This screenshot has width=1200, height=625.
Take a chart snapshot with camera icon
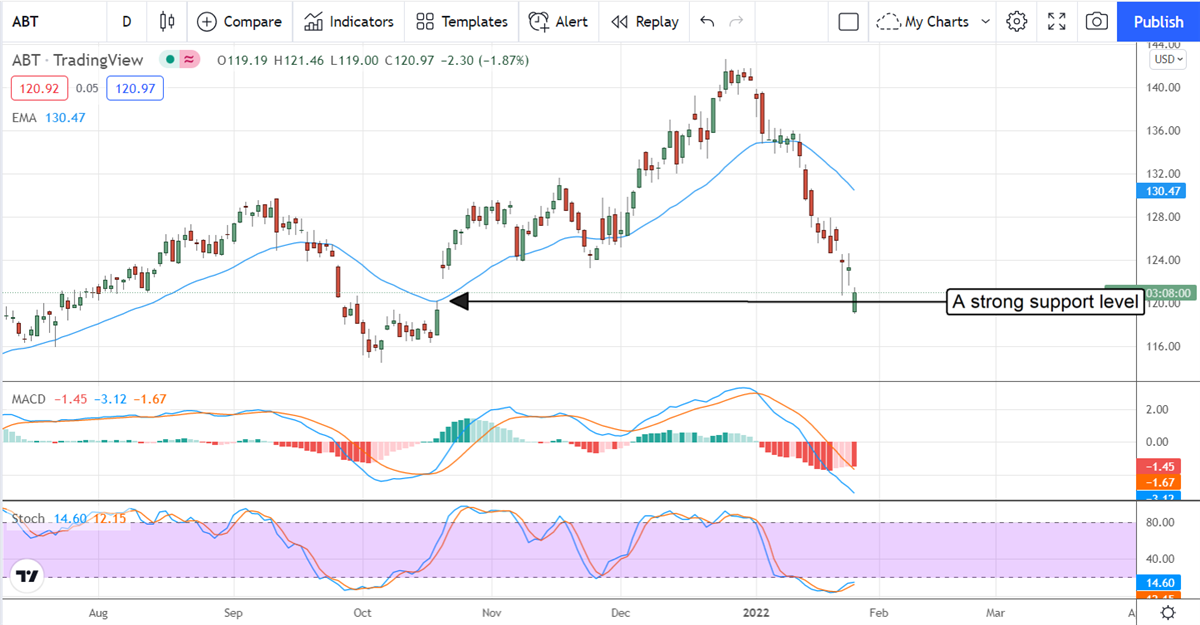(x=1097, y=21)
